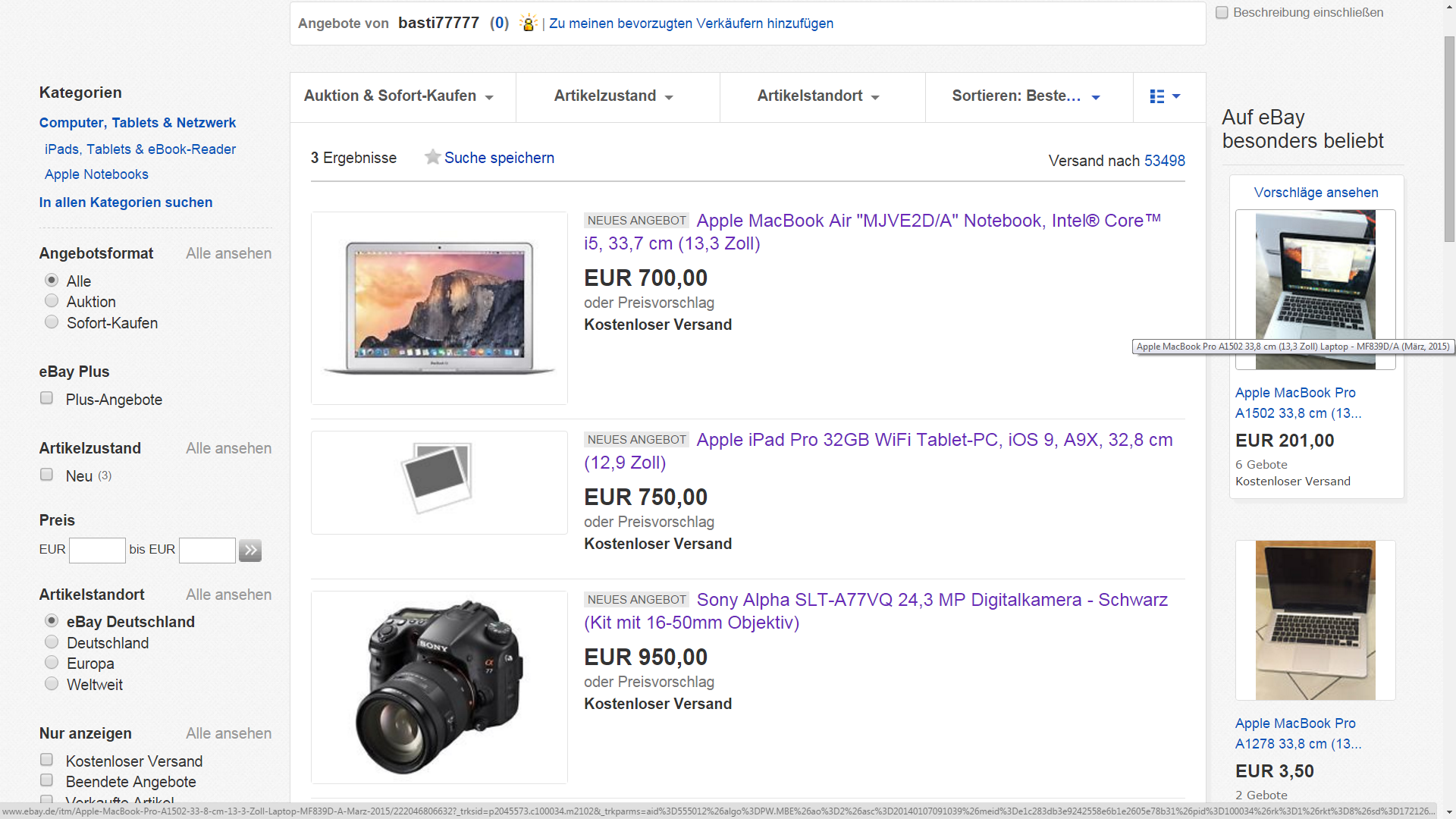Add seller to favourites via Zu meinen bevorzugten Verkäufern
This screenshot has width=1456, height=819.
click(691, 24)
